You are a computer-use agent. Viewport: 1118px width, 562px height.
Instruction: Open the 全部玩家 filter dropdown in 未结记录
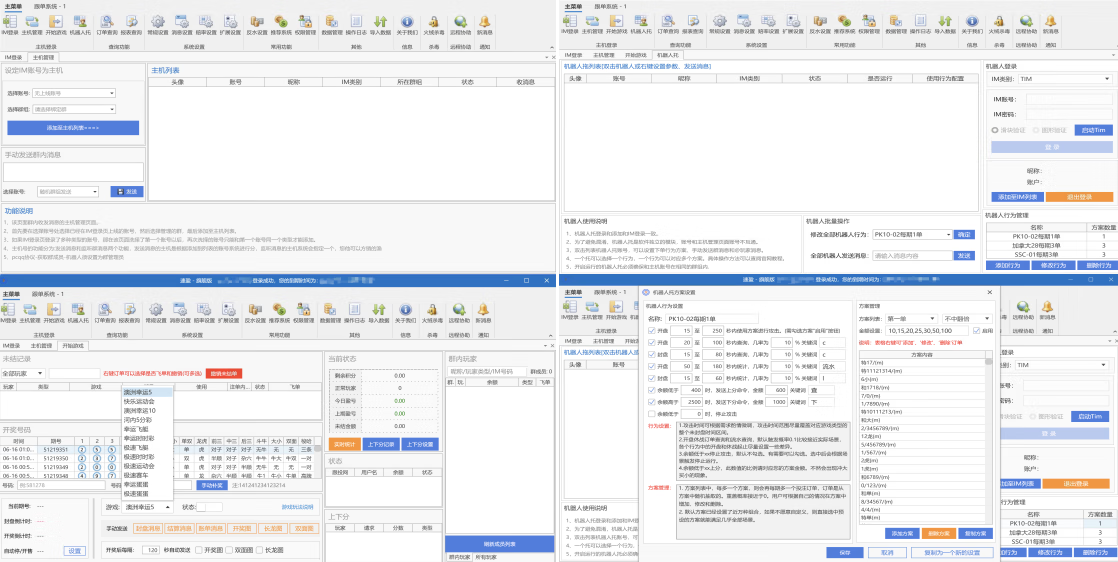pos(22,373)
